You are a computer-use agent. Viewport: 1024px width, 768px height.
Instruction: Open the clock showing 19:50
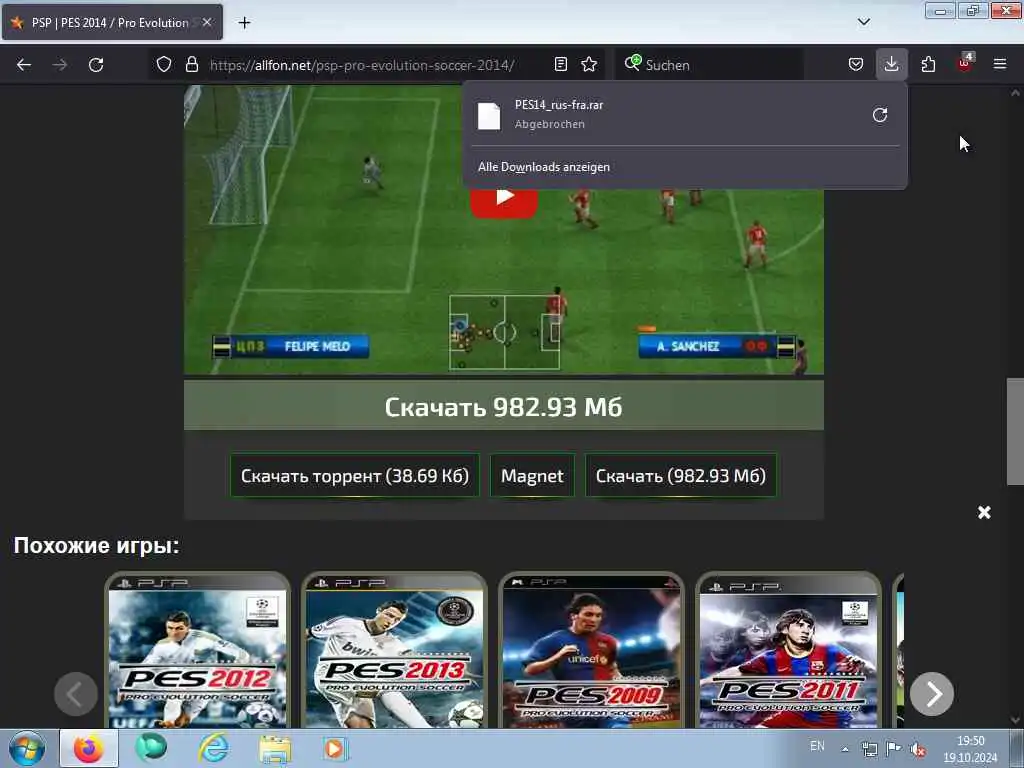(970, 749)
